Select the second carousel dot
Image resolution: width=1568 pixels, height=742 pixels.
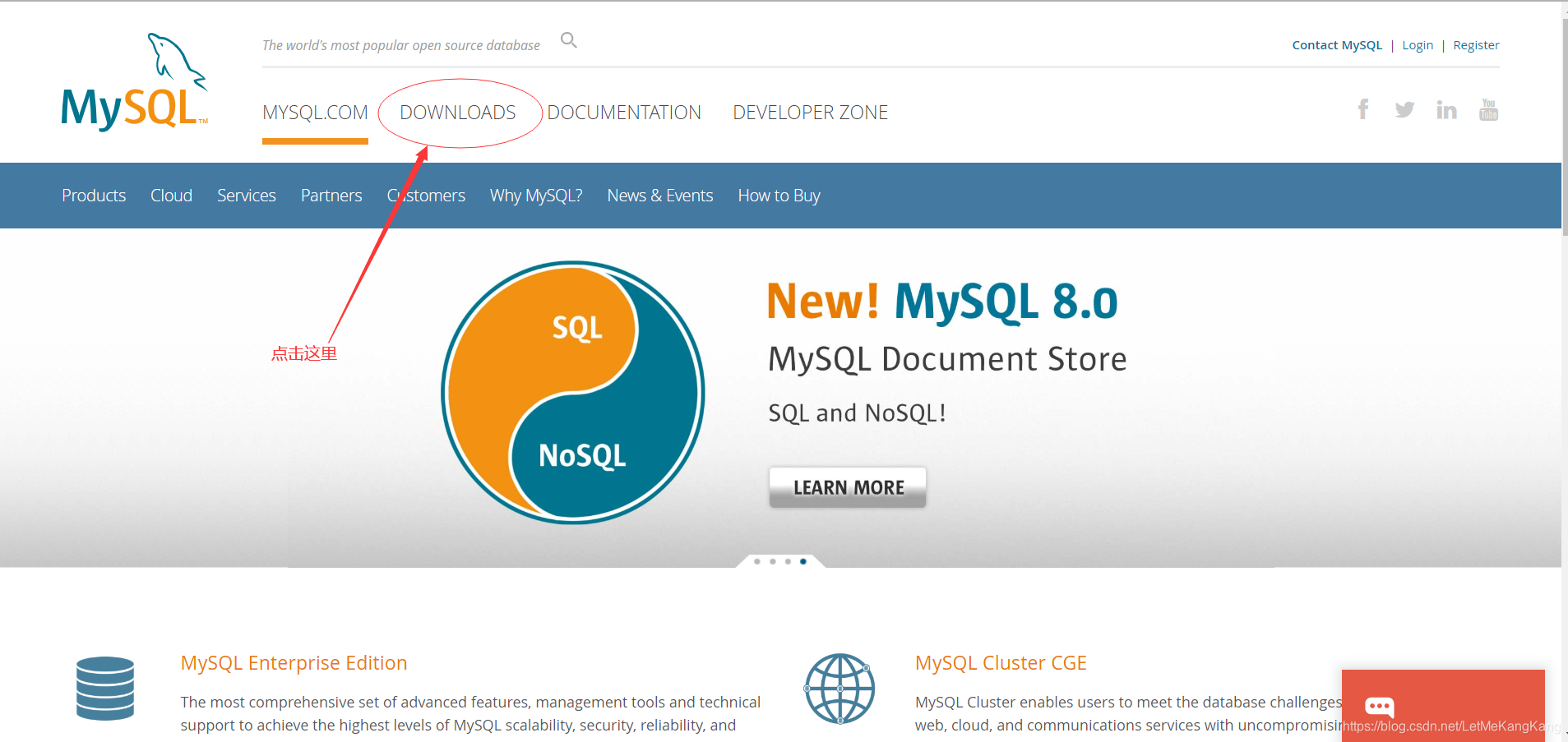(773, 561)
